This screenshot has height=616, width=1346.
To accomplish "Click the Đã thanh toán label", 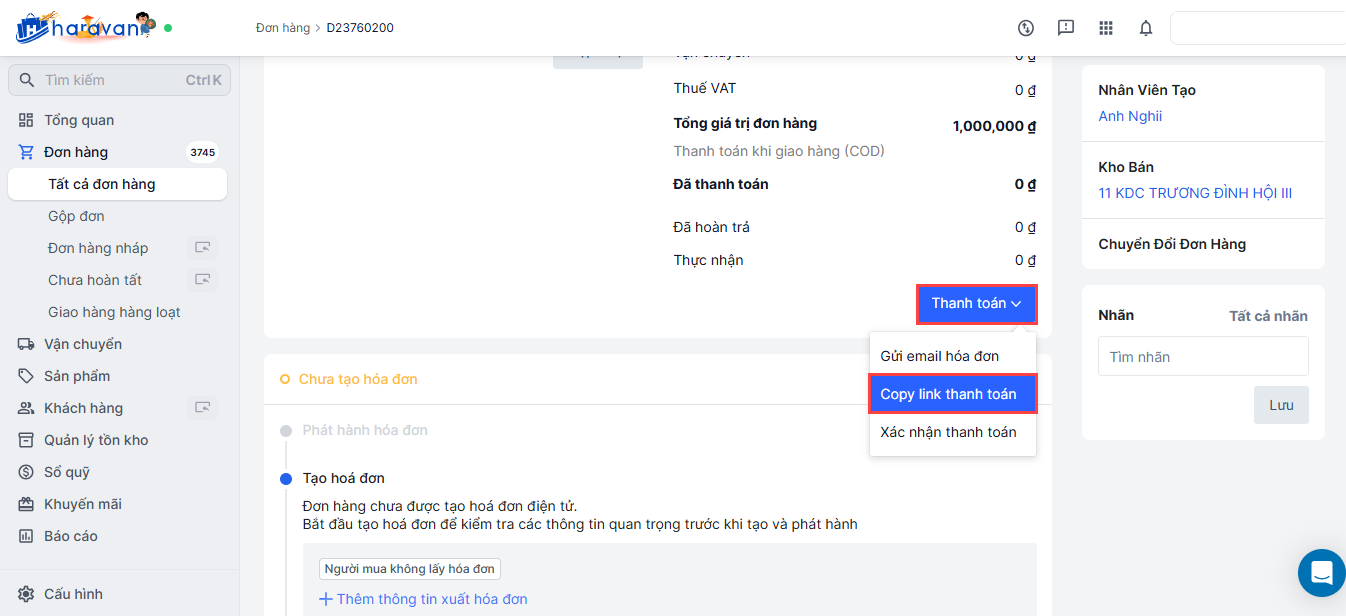I will pos(721,184).
